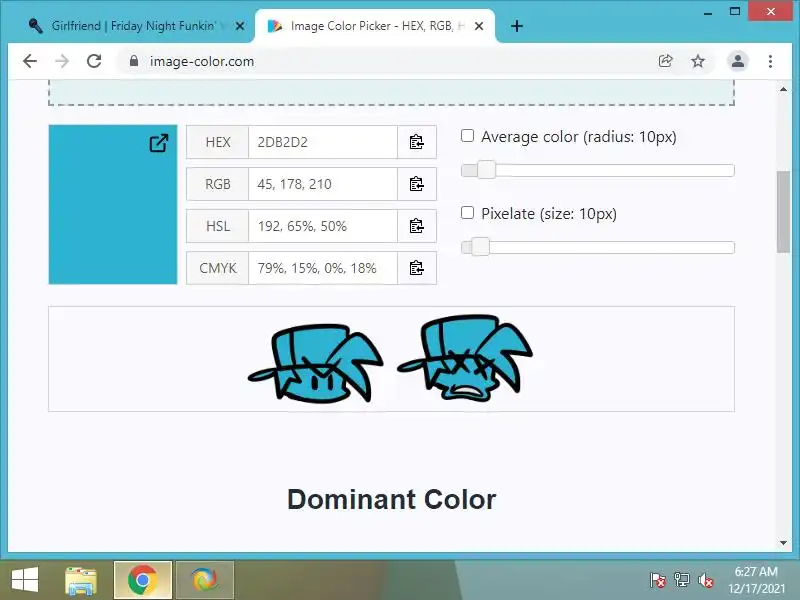Copy the CMYK value to clipboard
Screen dimensions: 800x600
pos(417,268)
